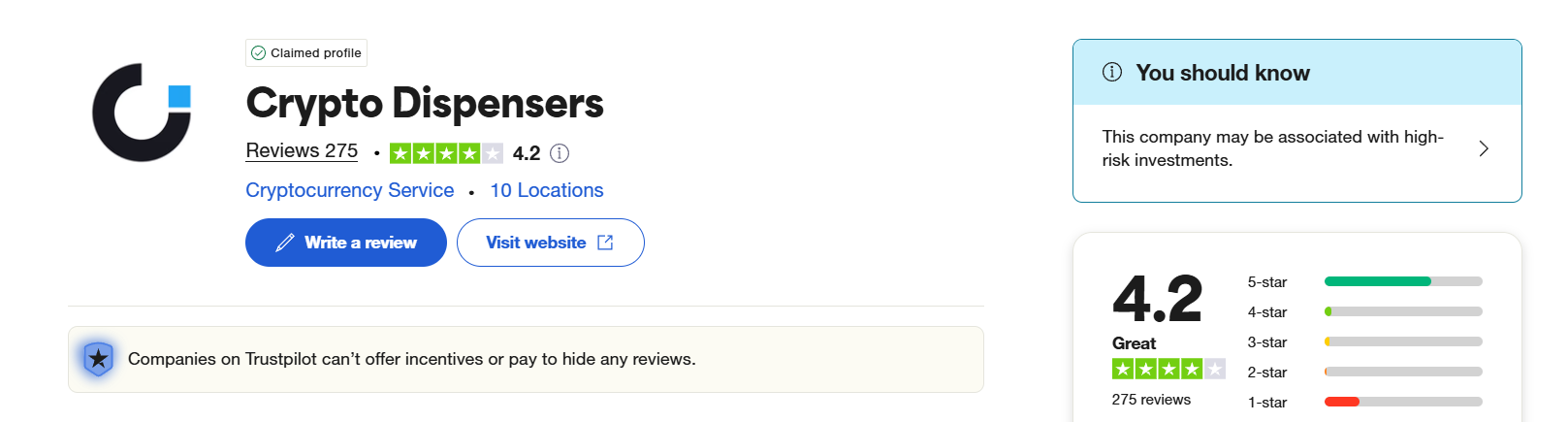Open the Cryptocurrency Service category link
This screenshot has height=422, width=1568.
coord(349,191)
